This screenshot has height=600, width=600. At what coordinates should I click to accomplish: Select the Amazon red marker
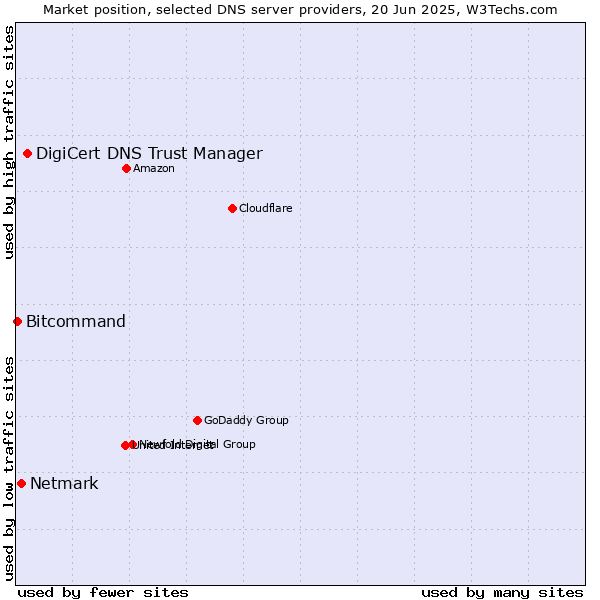tap(127, 168)
